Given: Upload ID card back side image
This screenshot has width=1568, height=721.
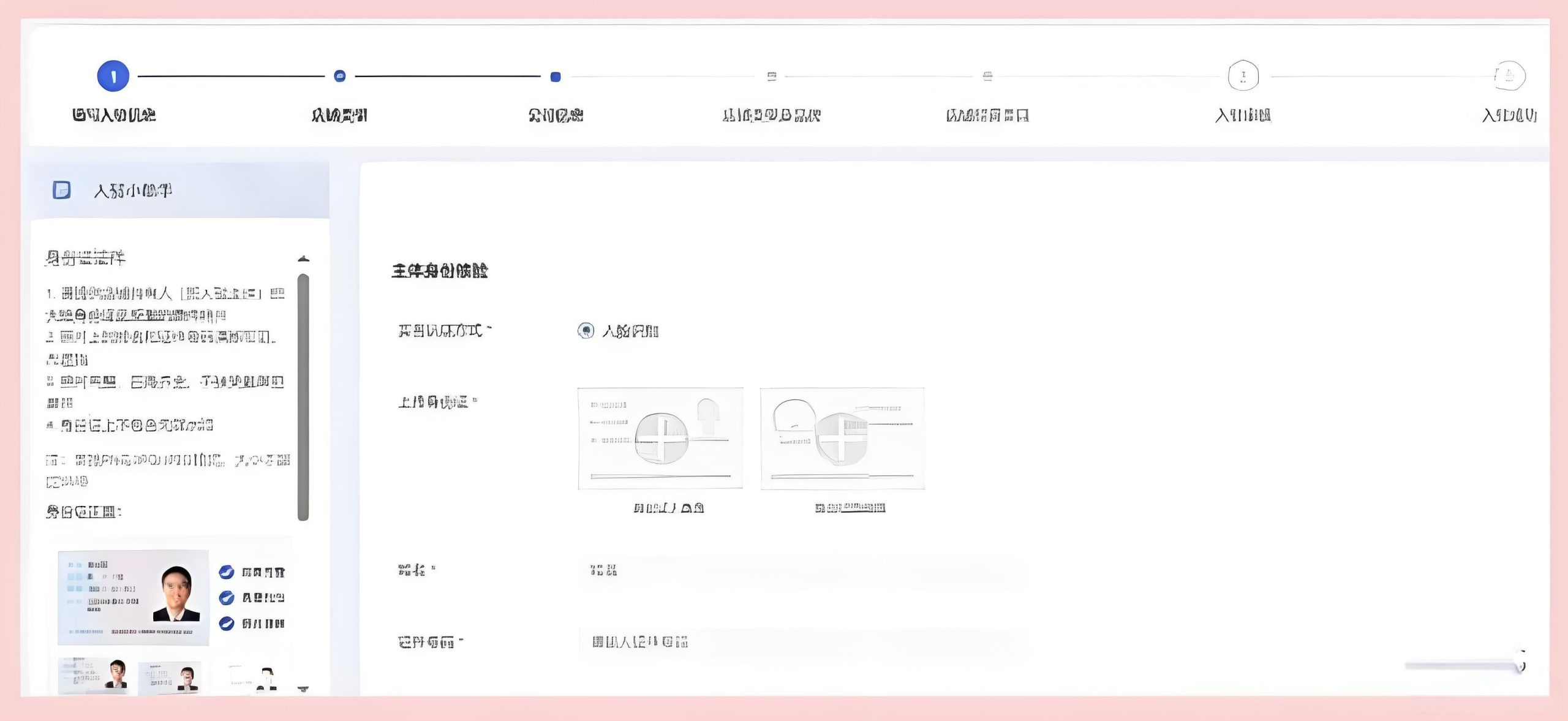Looking at the screenshot, I should [x=842, y=439].
